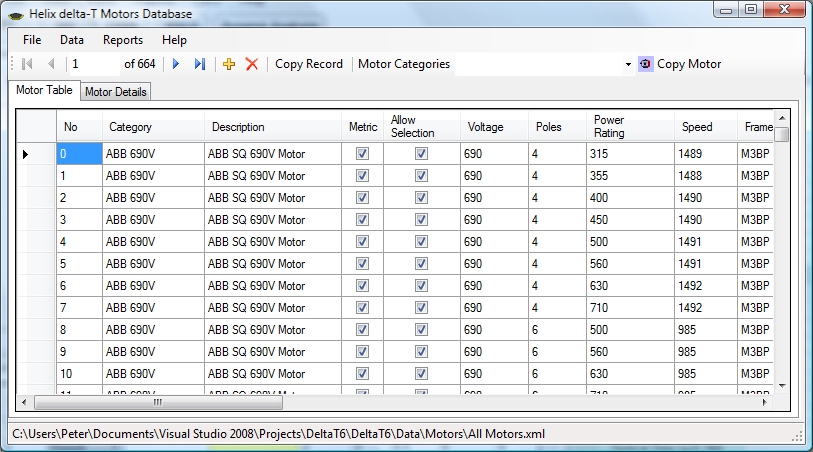
Task: Select Power Rating cell 315
Action: (630, 154)
